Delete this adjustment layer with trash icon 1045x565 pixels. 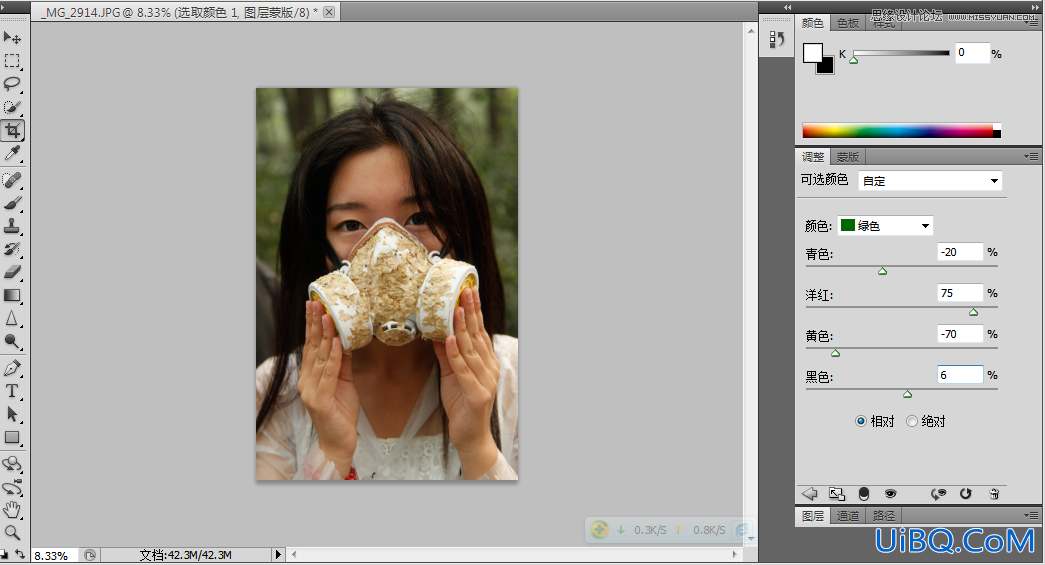point(994,494)
